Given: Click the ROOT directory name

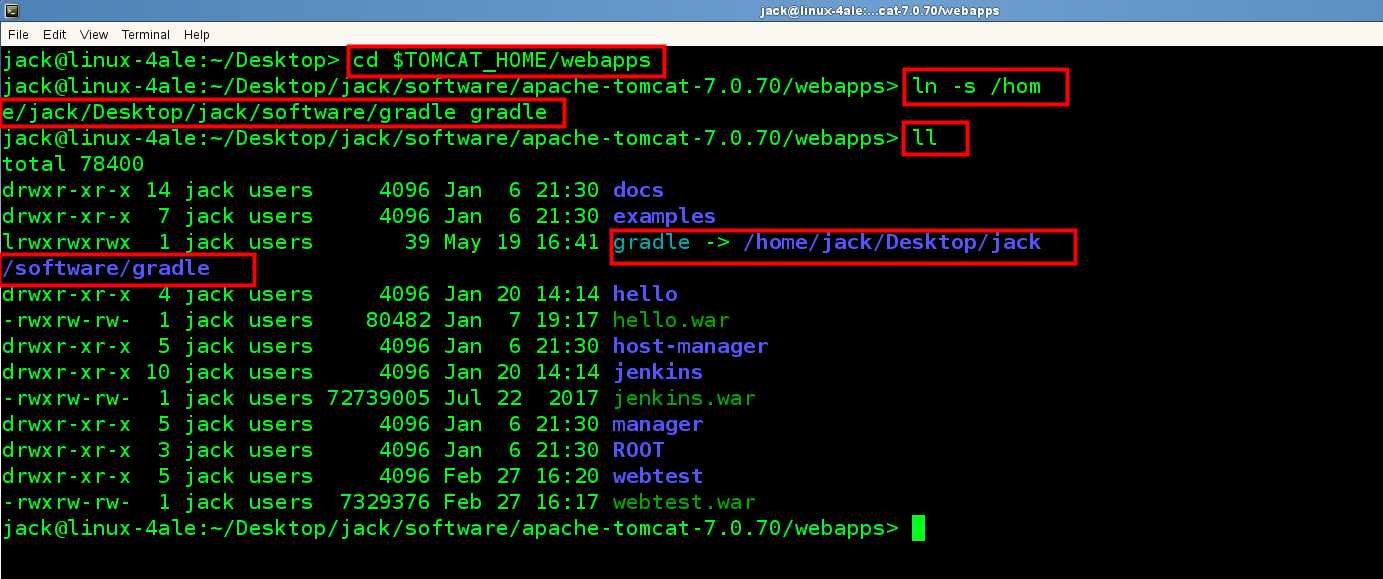Looking at the screenshot, I should pyautogui.click(x=638, y=450).
